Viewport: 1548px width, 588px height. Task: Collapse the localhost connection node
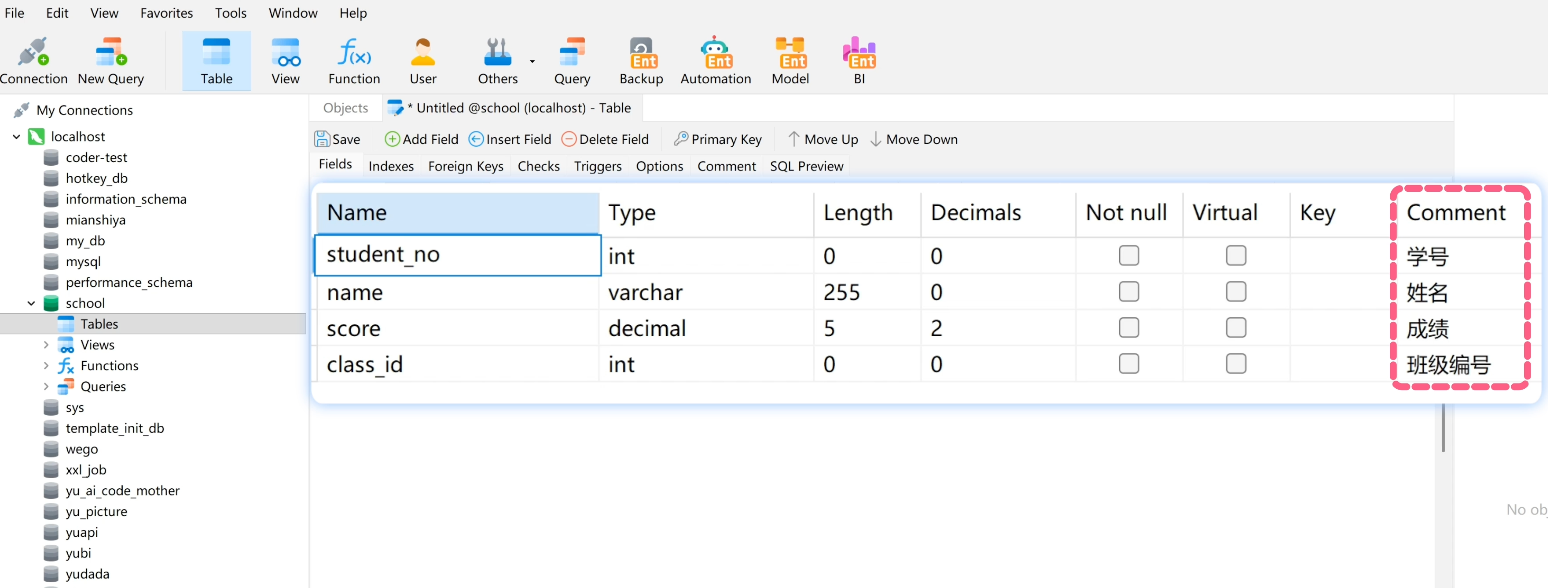point(17,137)
